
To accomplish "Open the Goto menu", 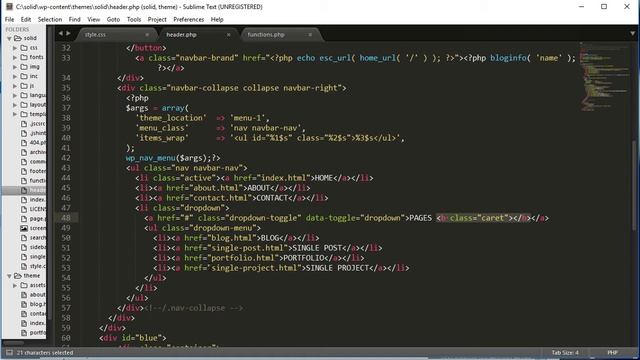I will pyautogui.click(x=113, y=19).
